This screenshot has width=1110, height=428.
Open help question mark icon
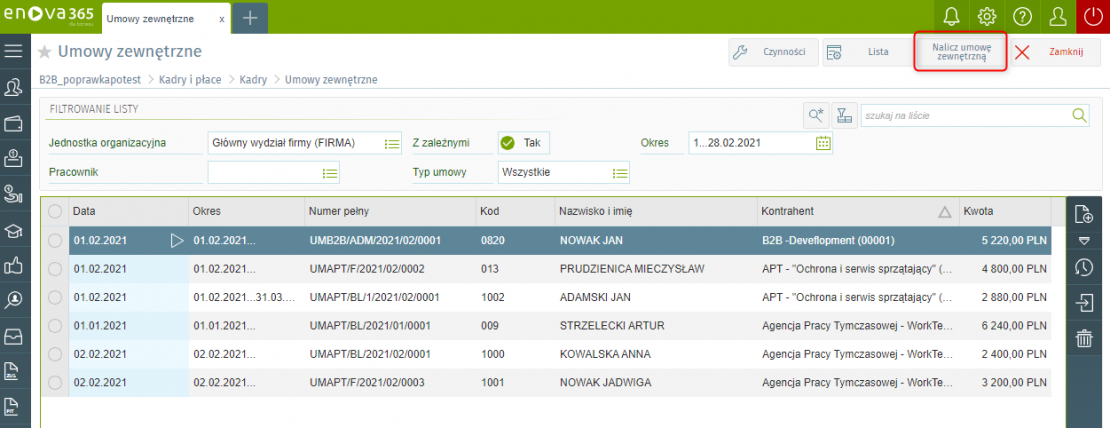[x=1022, y=16]
